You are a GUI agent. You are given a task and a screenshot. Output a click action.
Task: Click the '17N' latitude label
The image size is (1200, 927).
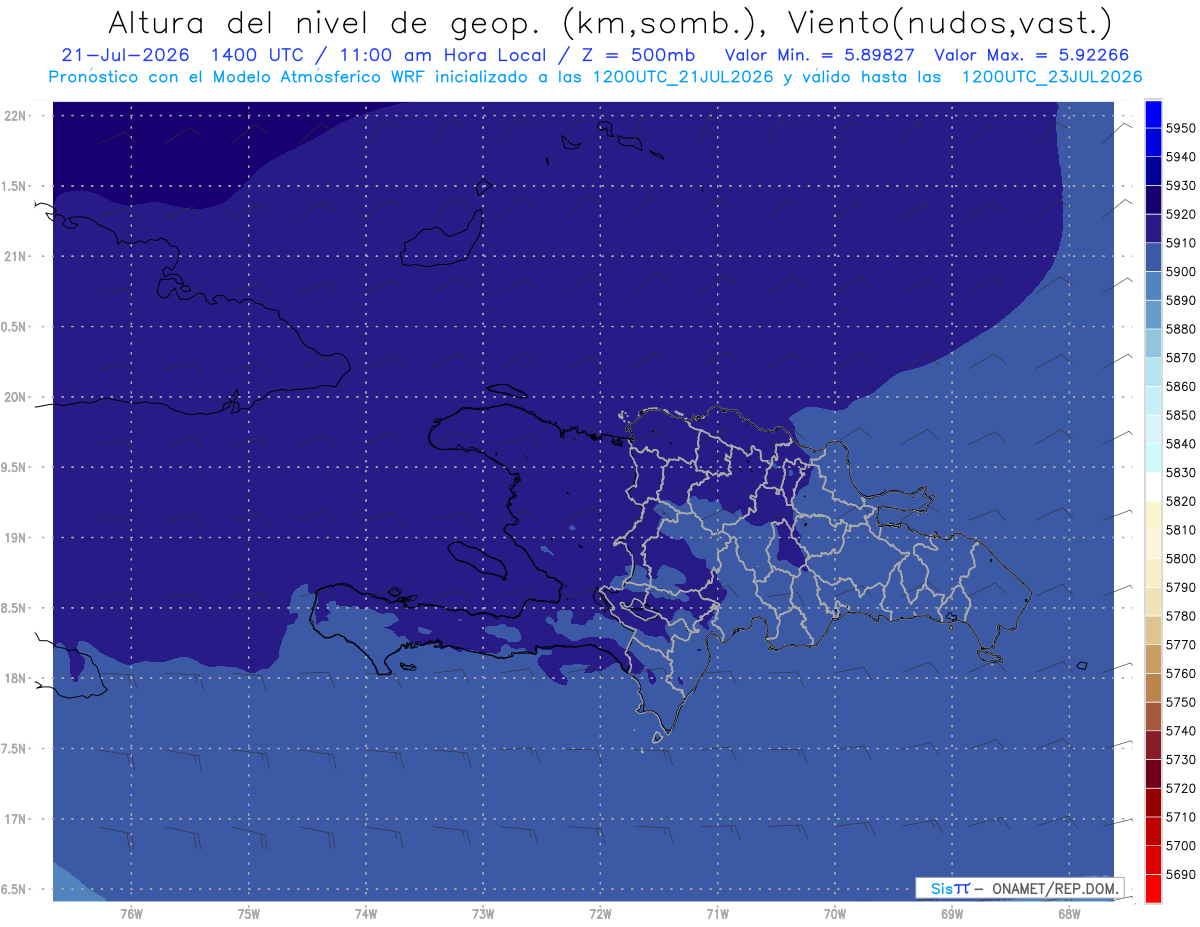[x=15, y=819]
